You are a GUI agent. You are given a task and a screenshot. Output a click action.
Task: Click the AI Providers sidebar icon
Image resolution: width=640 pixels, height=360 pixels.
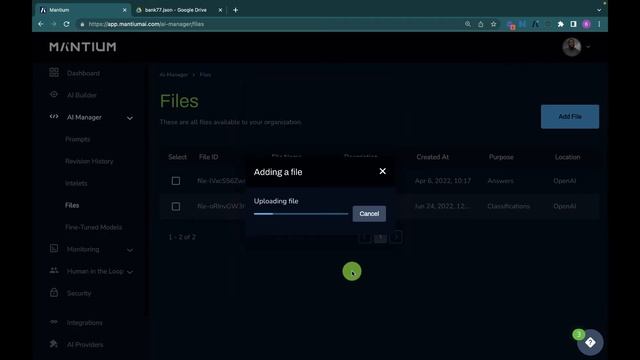(x=54, y=344)
